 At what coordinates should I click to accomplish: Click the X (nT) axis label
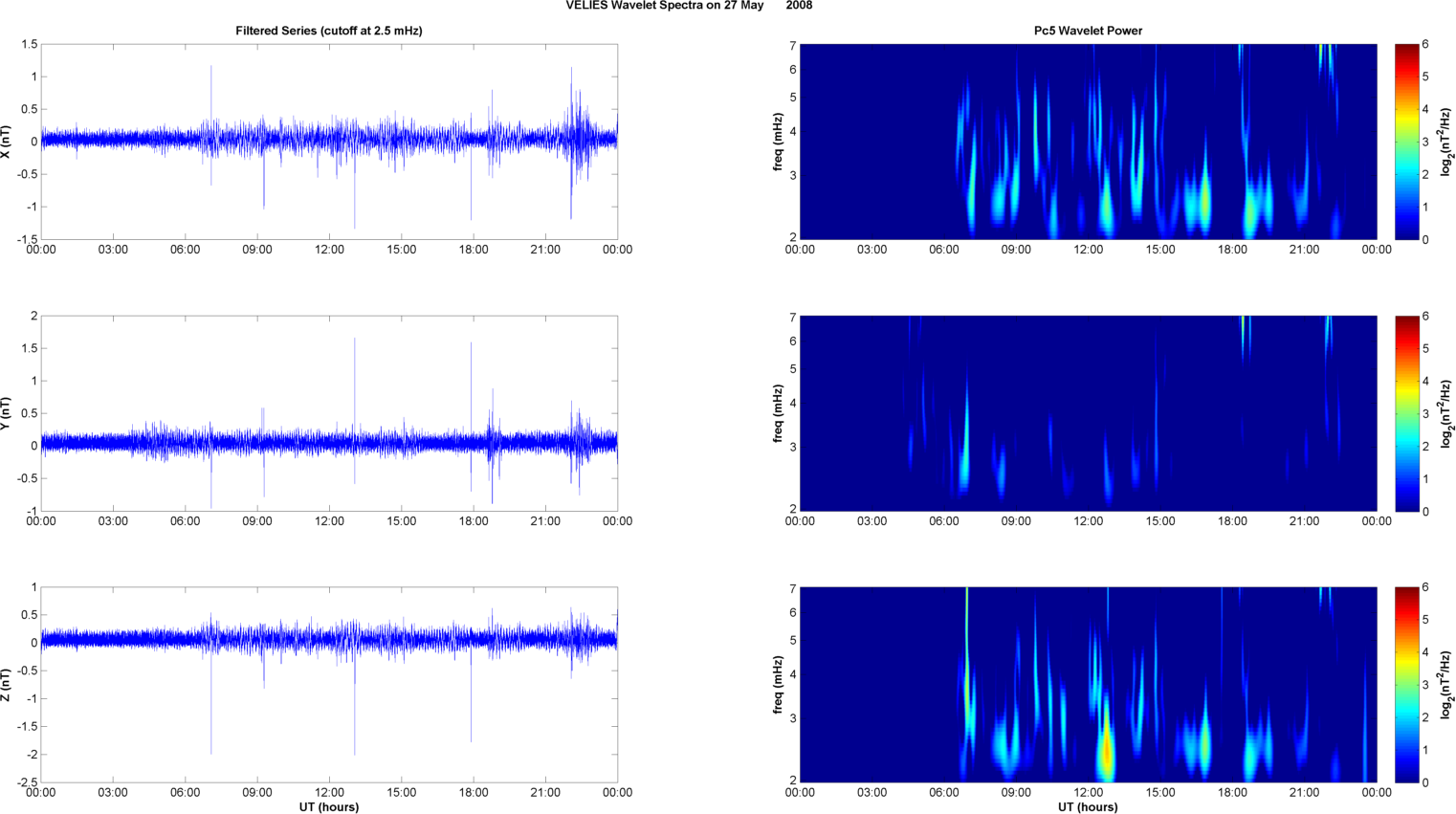point(7,142)
